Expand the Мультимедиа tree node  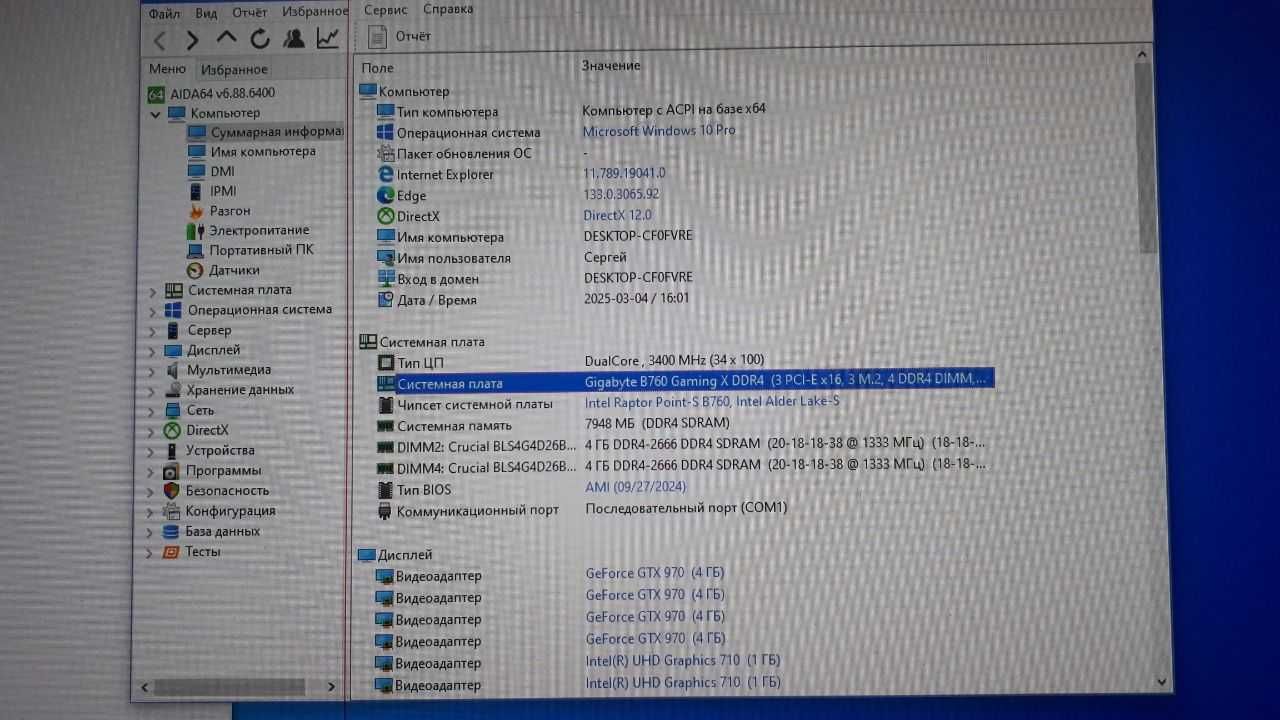click(152, 371)
